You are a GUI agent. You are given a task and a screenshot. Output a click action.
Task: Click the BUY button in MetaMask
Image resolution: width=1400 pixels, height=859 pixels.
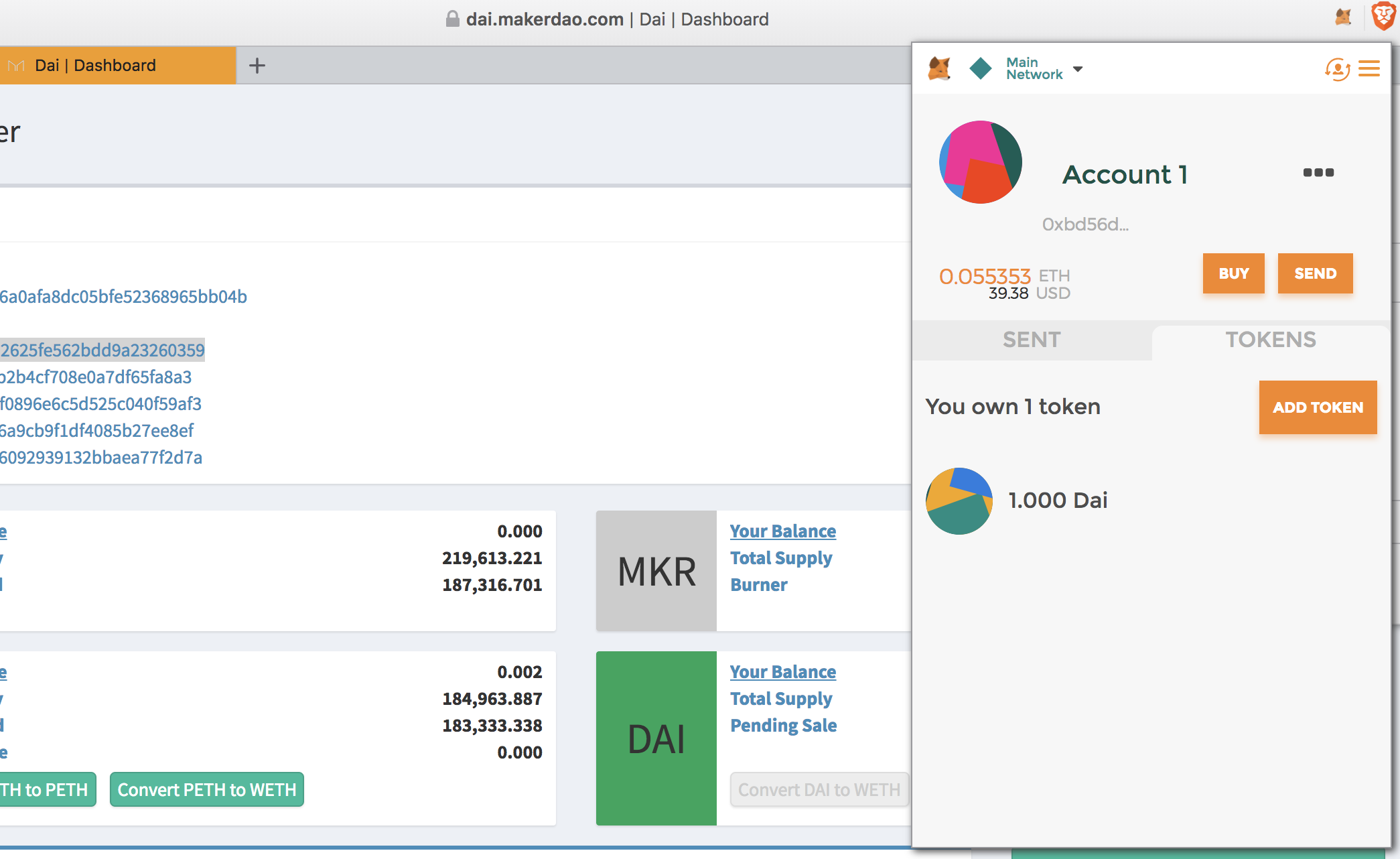coord(1234,273)
